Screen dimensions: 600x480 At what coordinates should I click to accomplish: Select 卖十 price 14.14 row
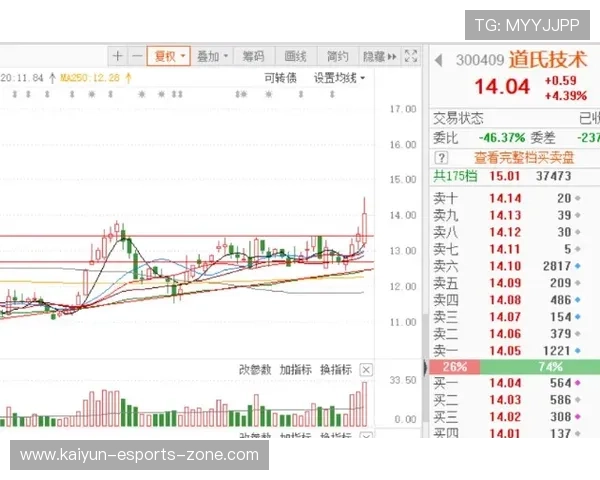515,198
